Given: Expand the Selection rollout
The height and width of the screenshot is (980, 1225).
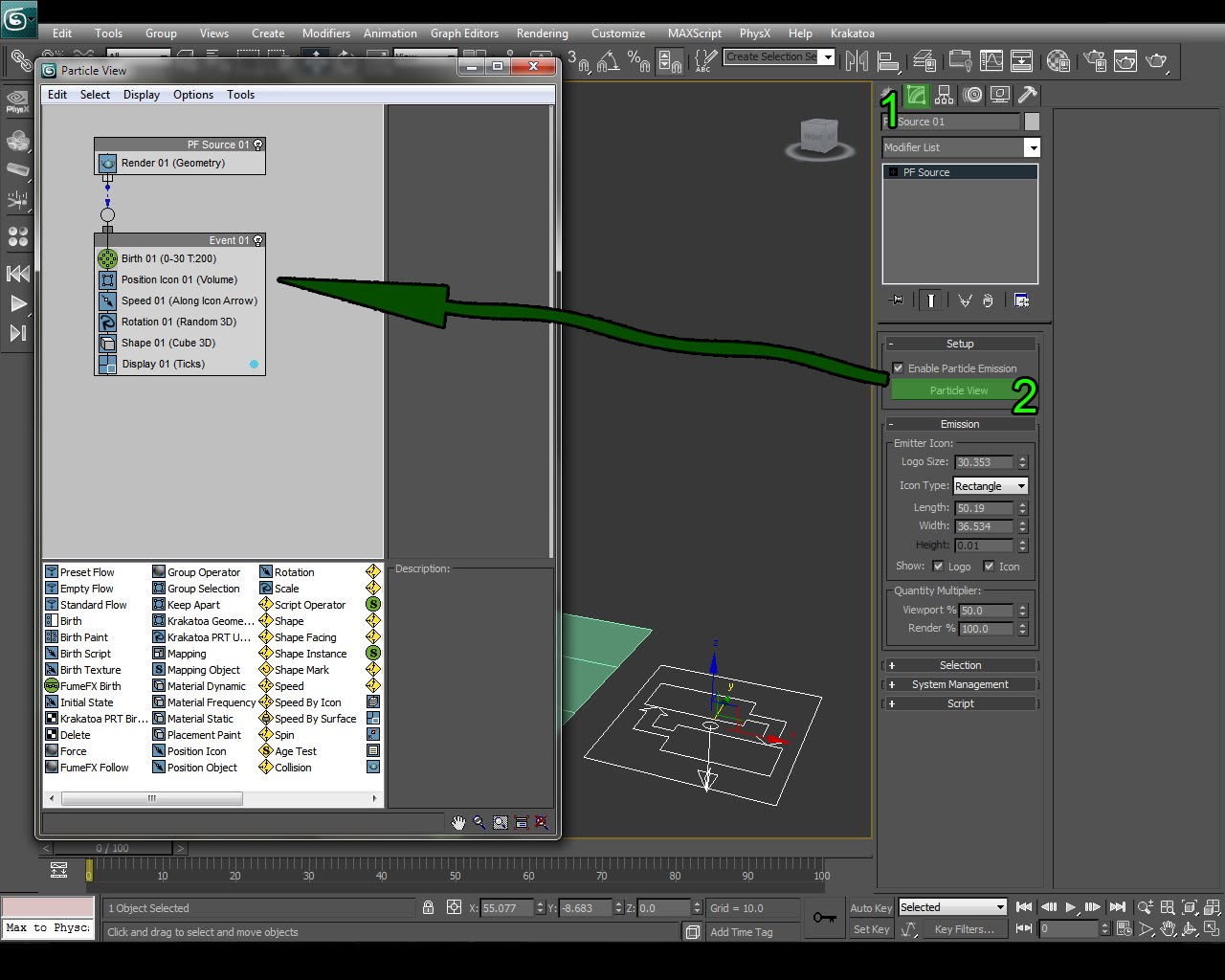Looking at the screenshot, I should click(x=960, y=665).
